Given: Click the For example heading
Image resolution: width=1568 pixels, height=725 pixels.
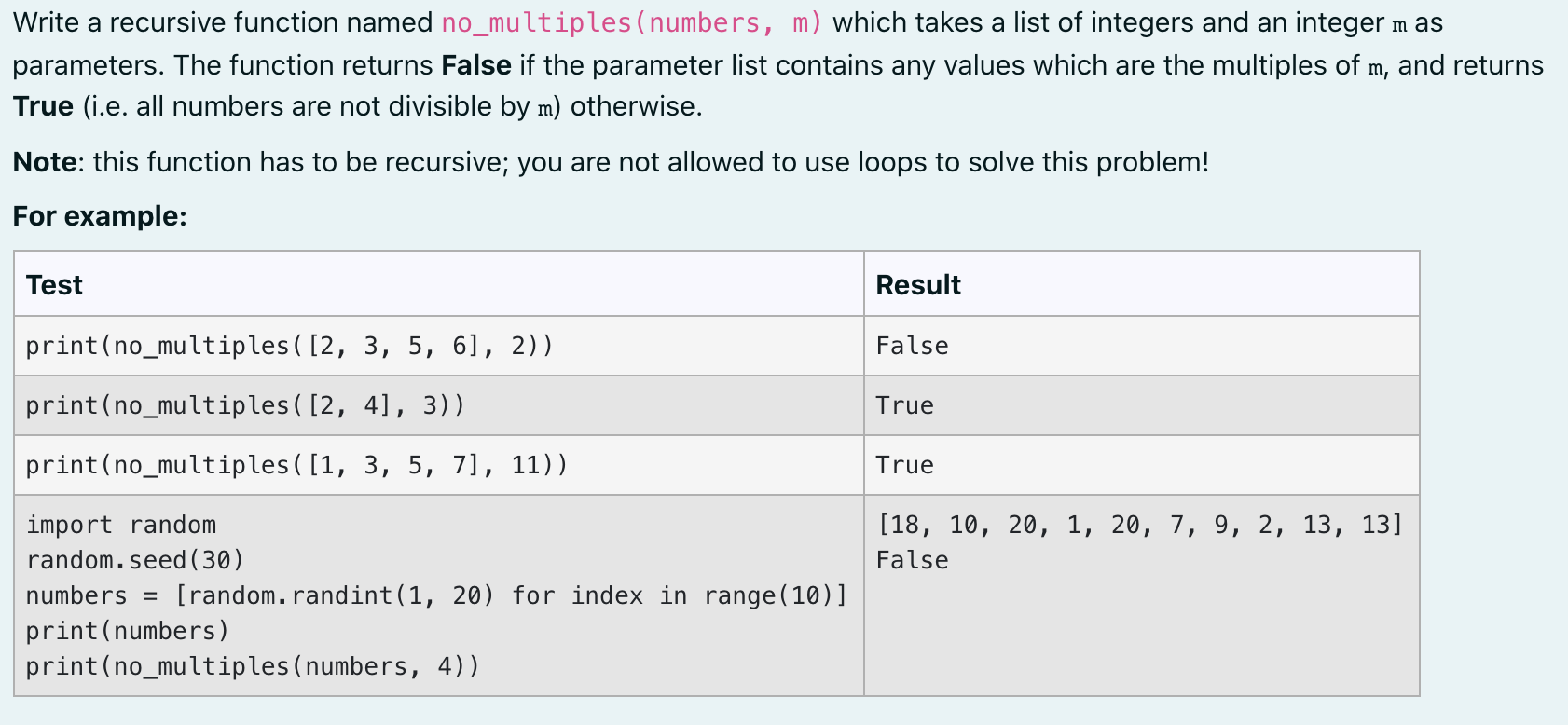Looking at the screenshot, I should [x=100, y=216].
